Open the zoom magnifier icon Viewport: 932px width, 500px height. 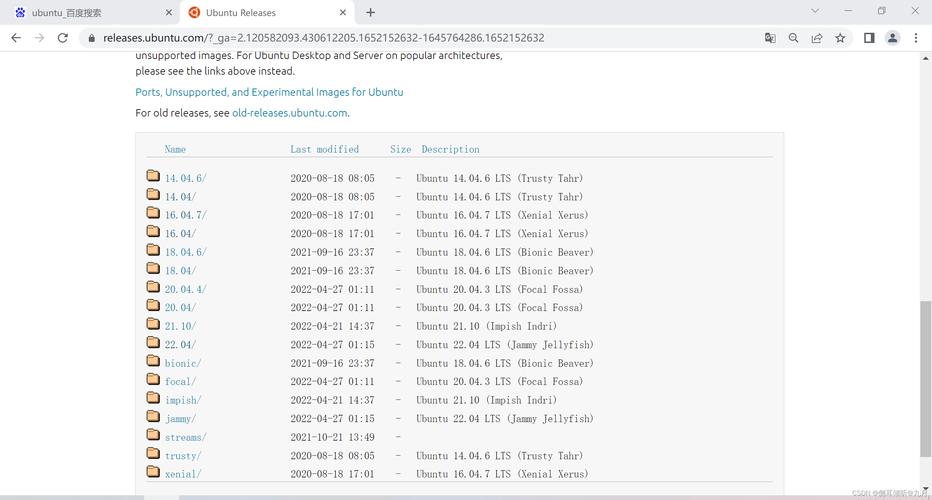coord(794,38)
